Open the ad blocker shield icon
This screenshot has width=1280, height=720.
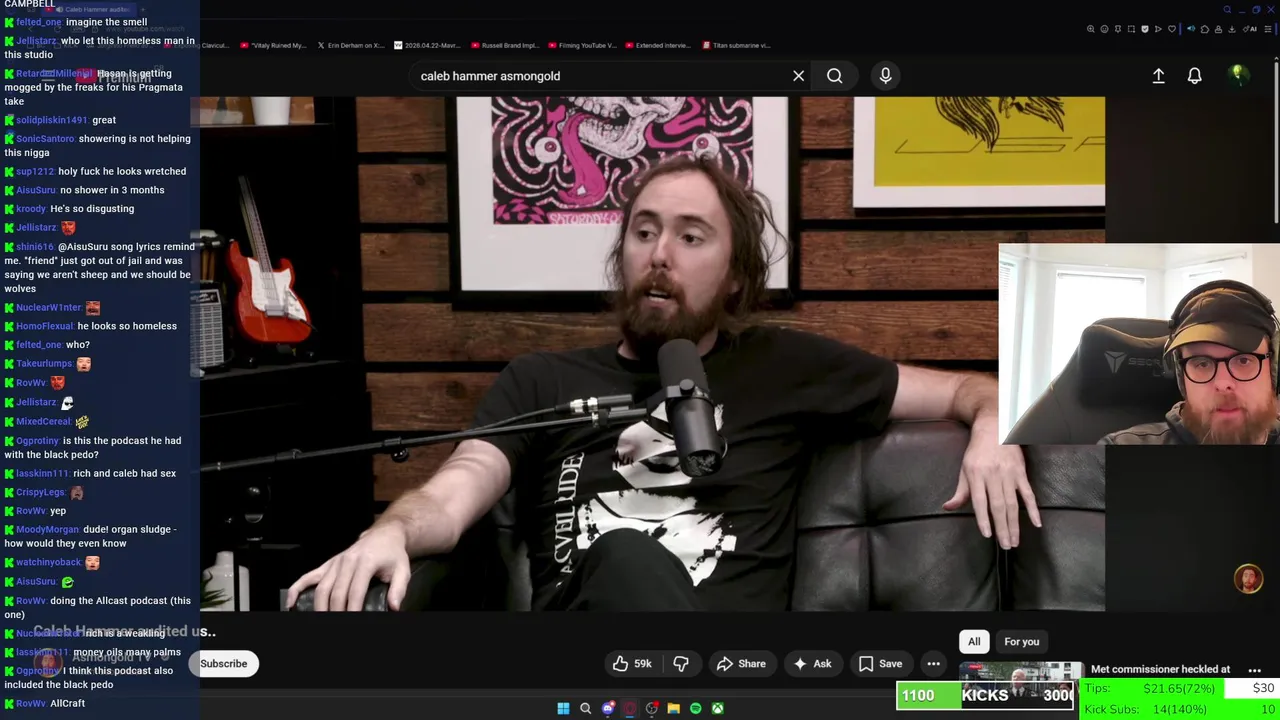1145,29
